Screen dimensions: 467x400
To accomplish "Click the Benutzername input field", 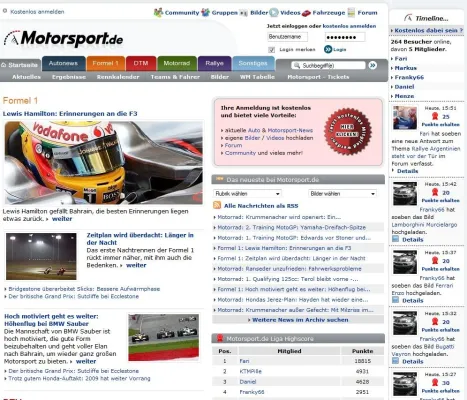I will [287, 37].
